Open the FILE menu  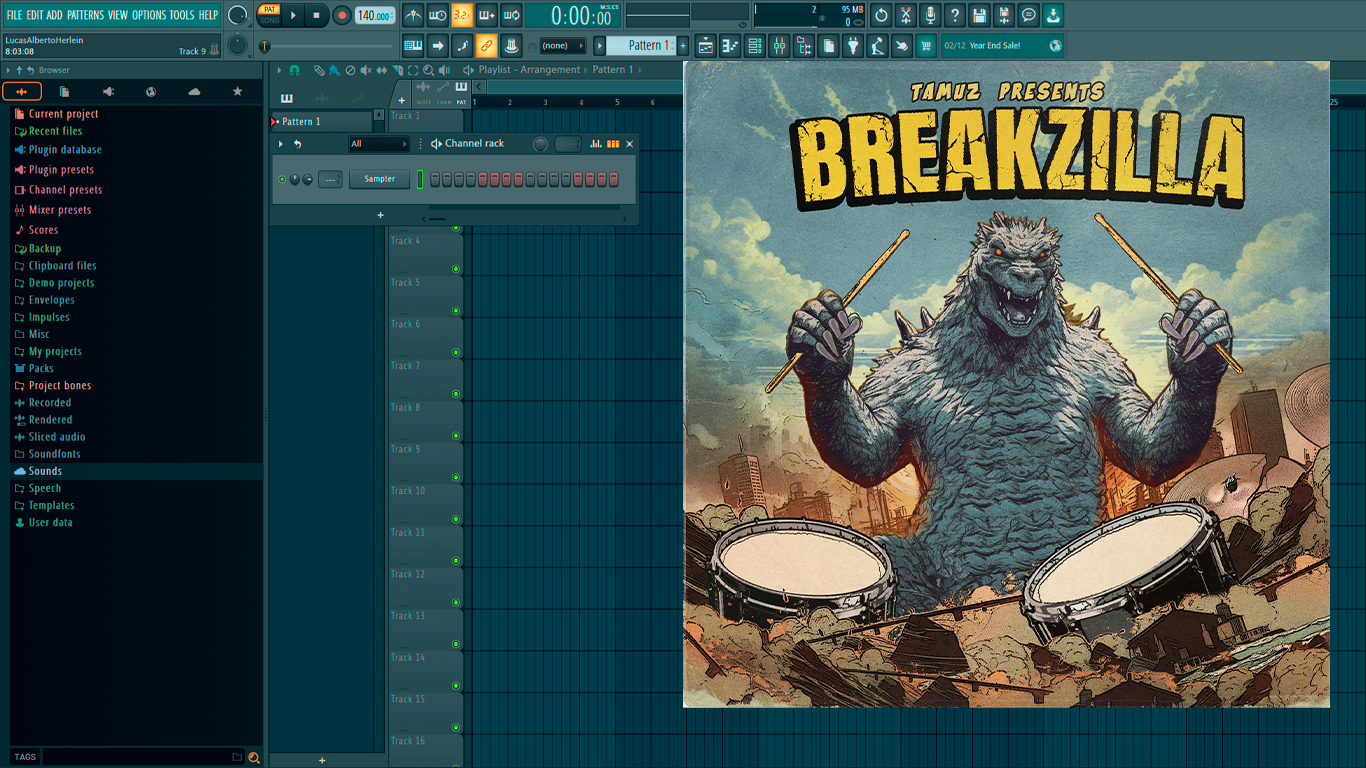point(14,15)
